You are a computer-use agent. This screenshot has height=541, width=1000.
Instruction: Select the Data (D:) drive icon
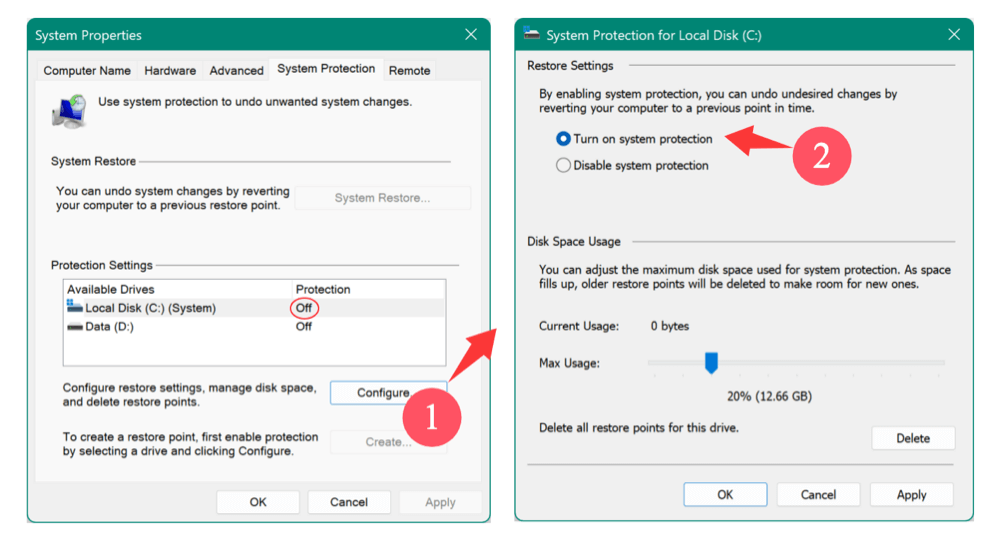pyautogui.click(x=74, y=327)
